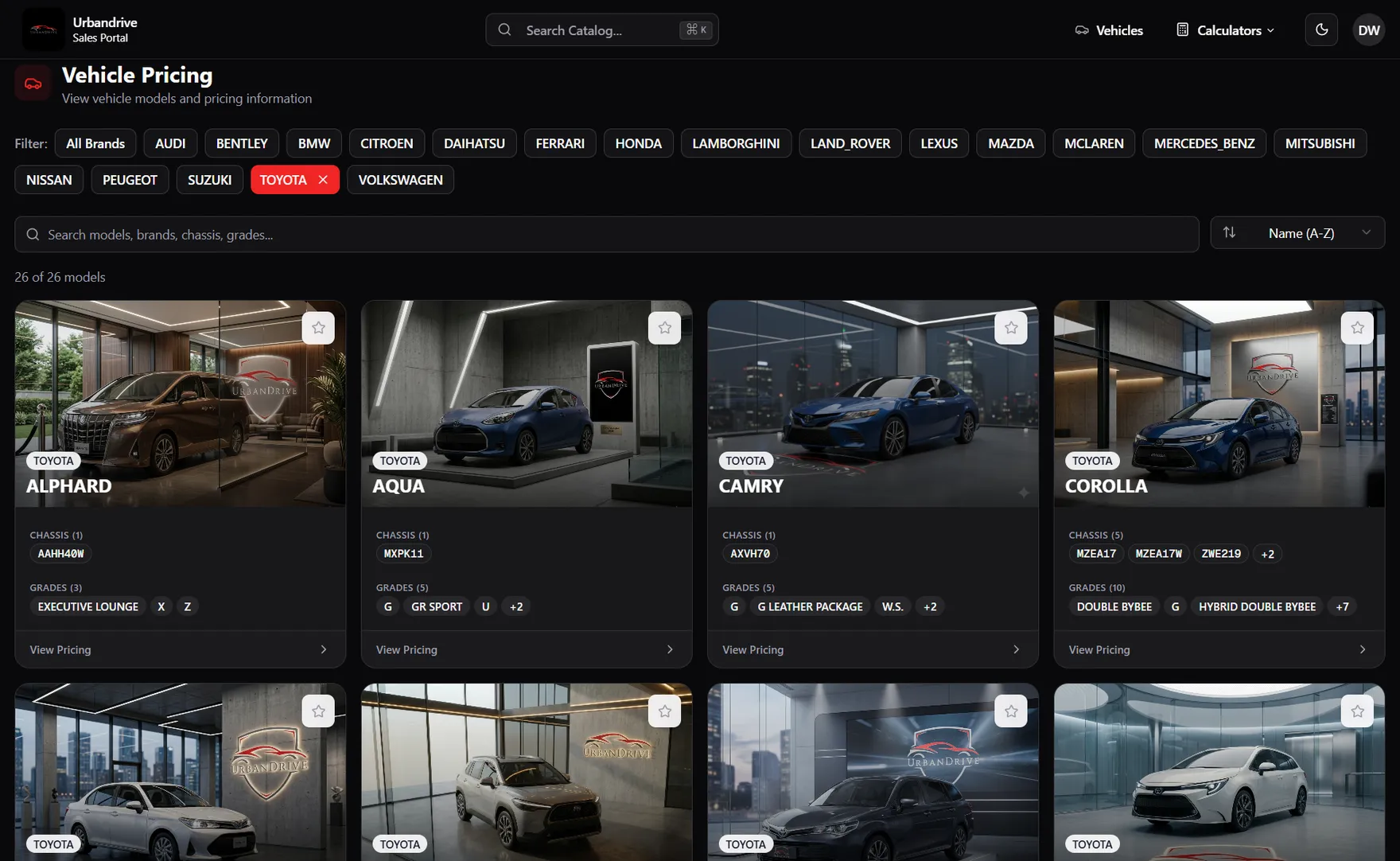Viewport: 1400px width, 861px height.
Task: Open the Vehicles nav item
Action: coord(1109,30)
